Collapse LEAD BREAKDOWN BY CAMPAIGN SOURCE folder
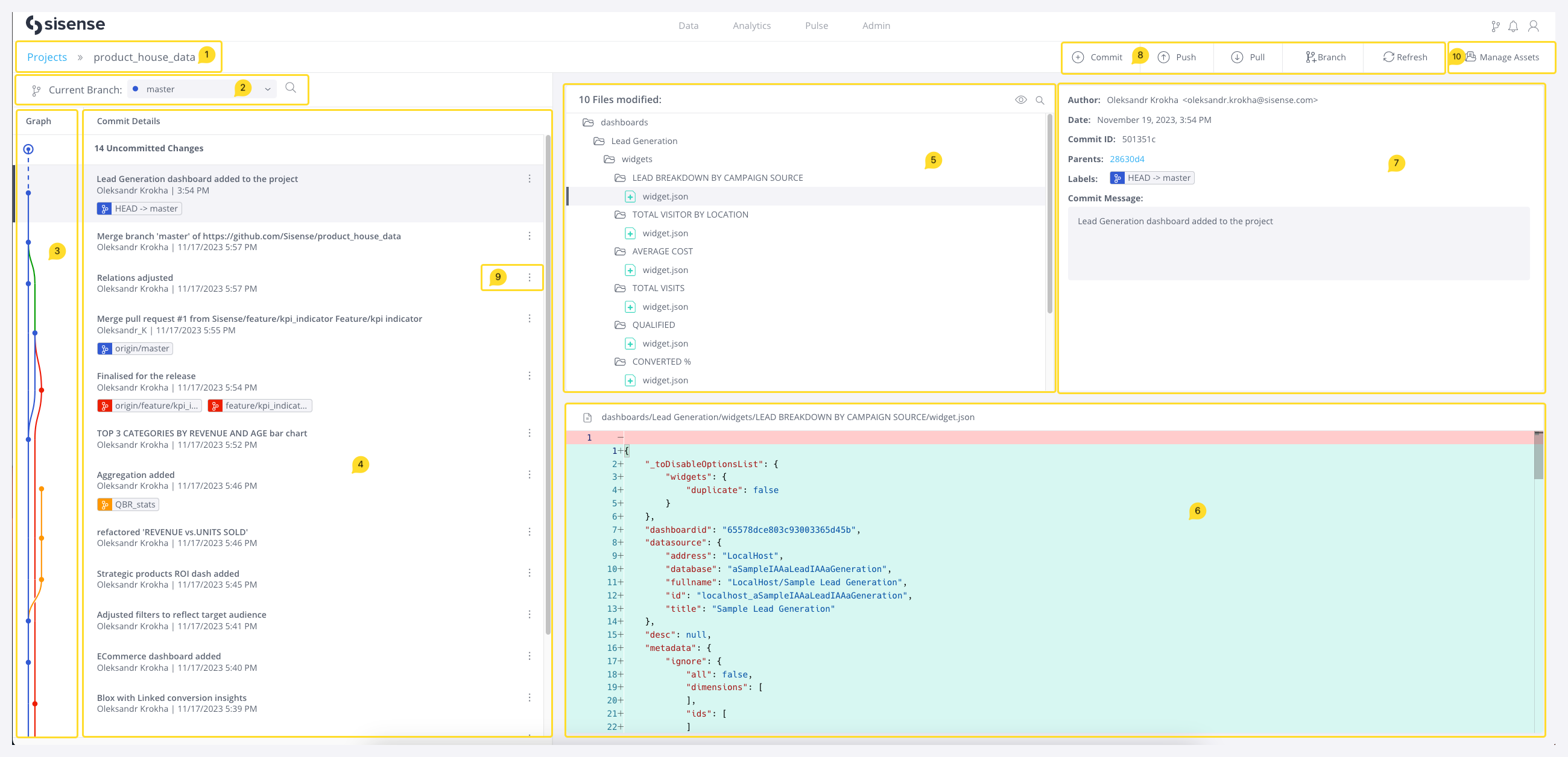Screen dimensions: 1568x757 click(620, 178)
